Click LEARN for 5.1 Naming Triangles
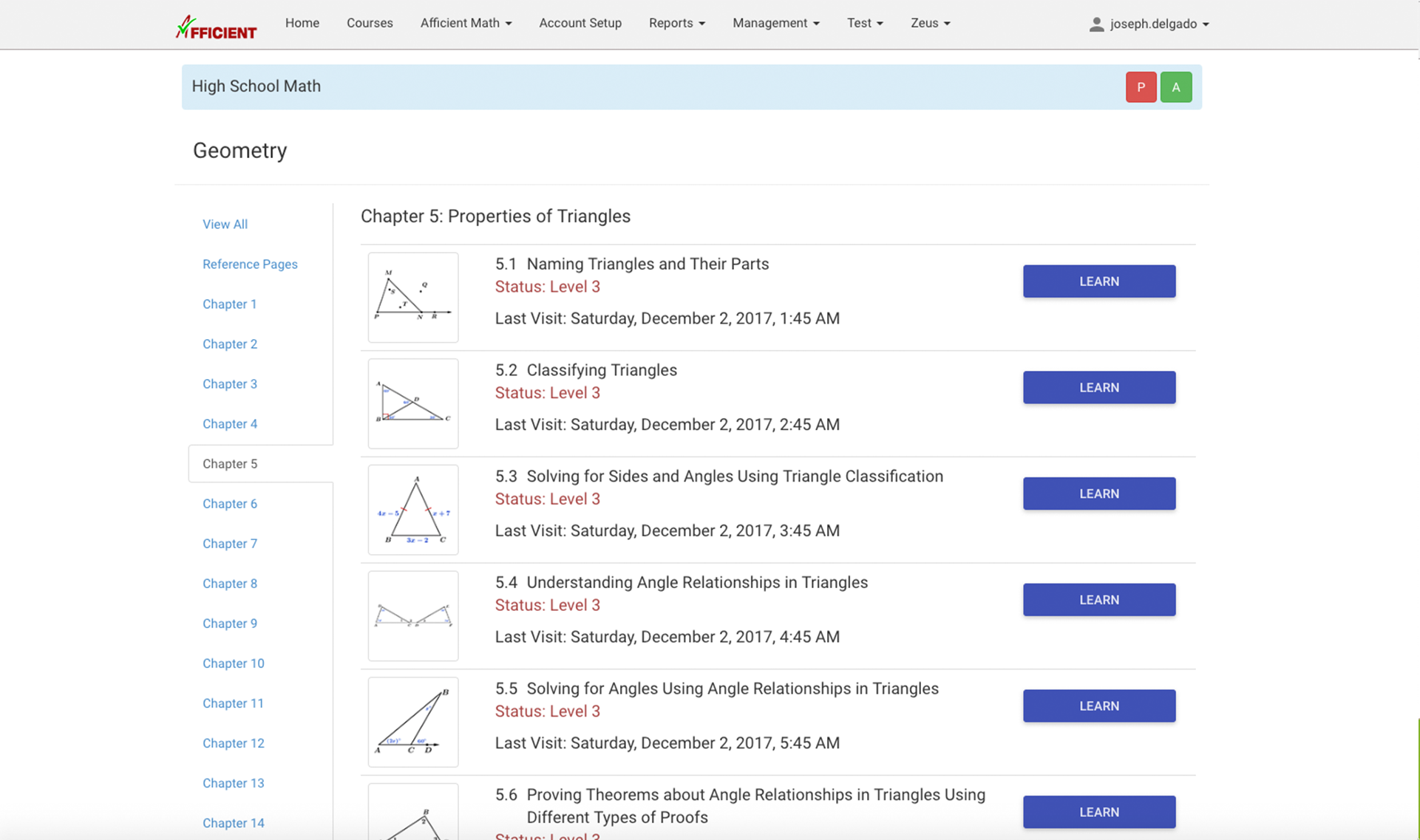 coord(1099,281)
